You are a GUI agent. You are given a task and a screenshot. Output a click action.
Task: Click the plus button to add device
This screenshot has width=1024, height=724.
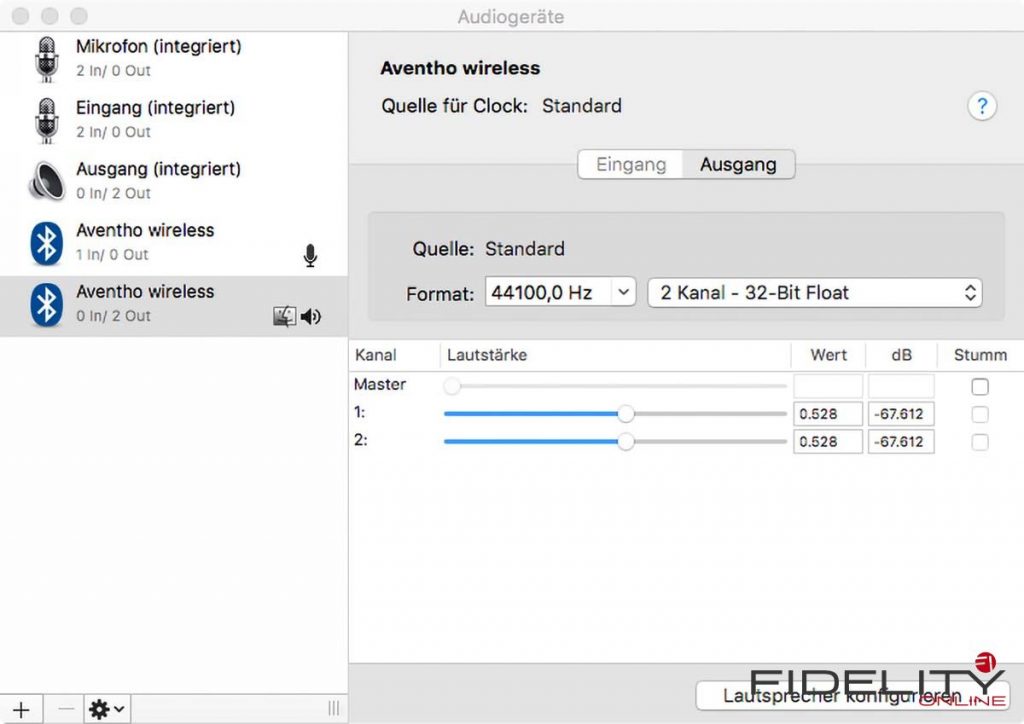[21, 709]
